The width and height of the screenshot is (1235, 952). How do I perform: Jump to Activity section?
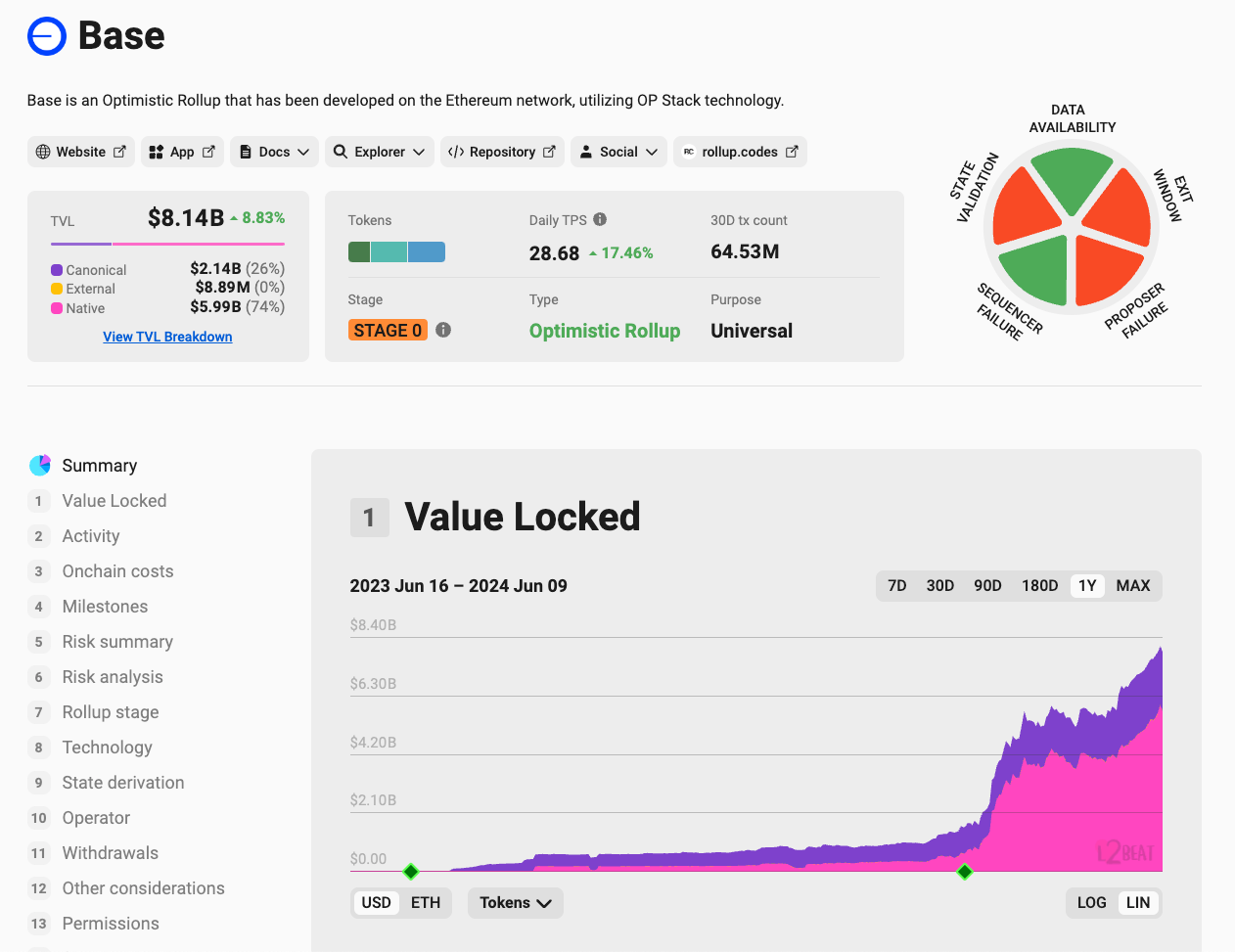tap(91, 536)
